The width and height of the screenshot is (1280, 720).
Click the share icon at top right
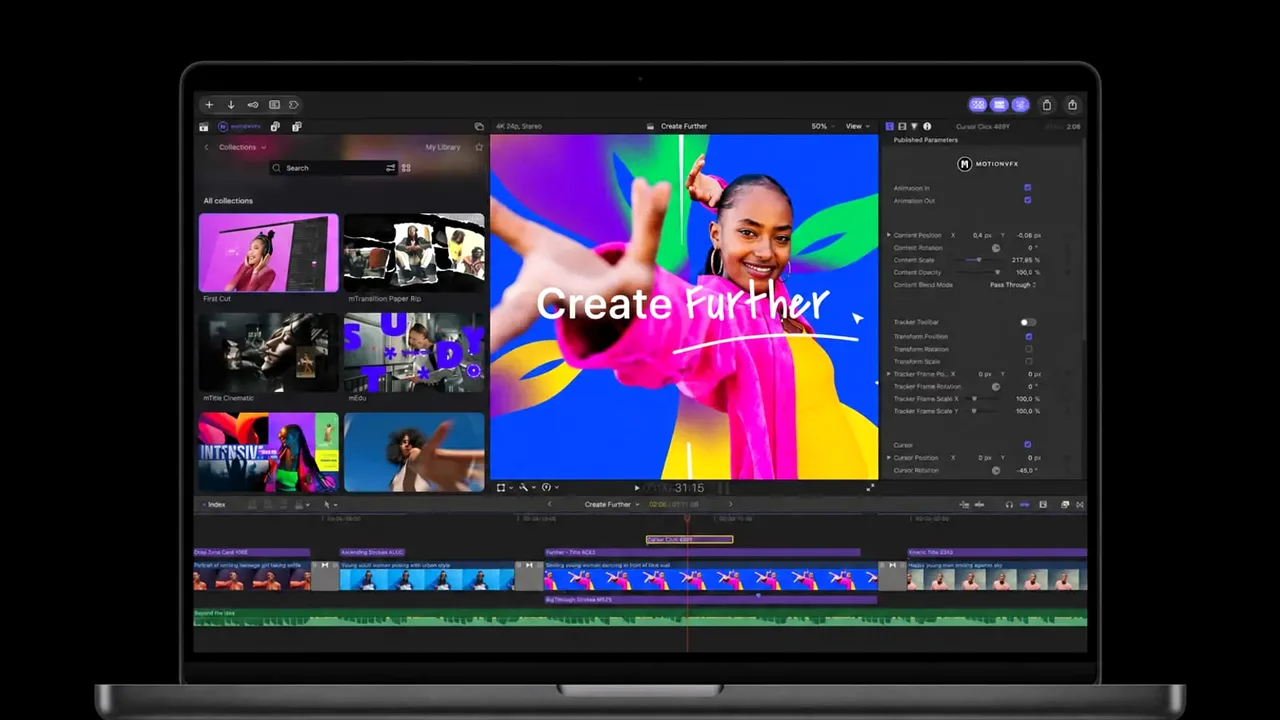[1072, 105]
